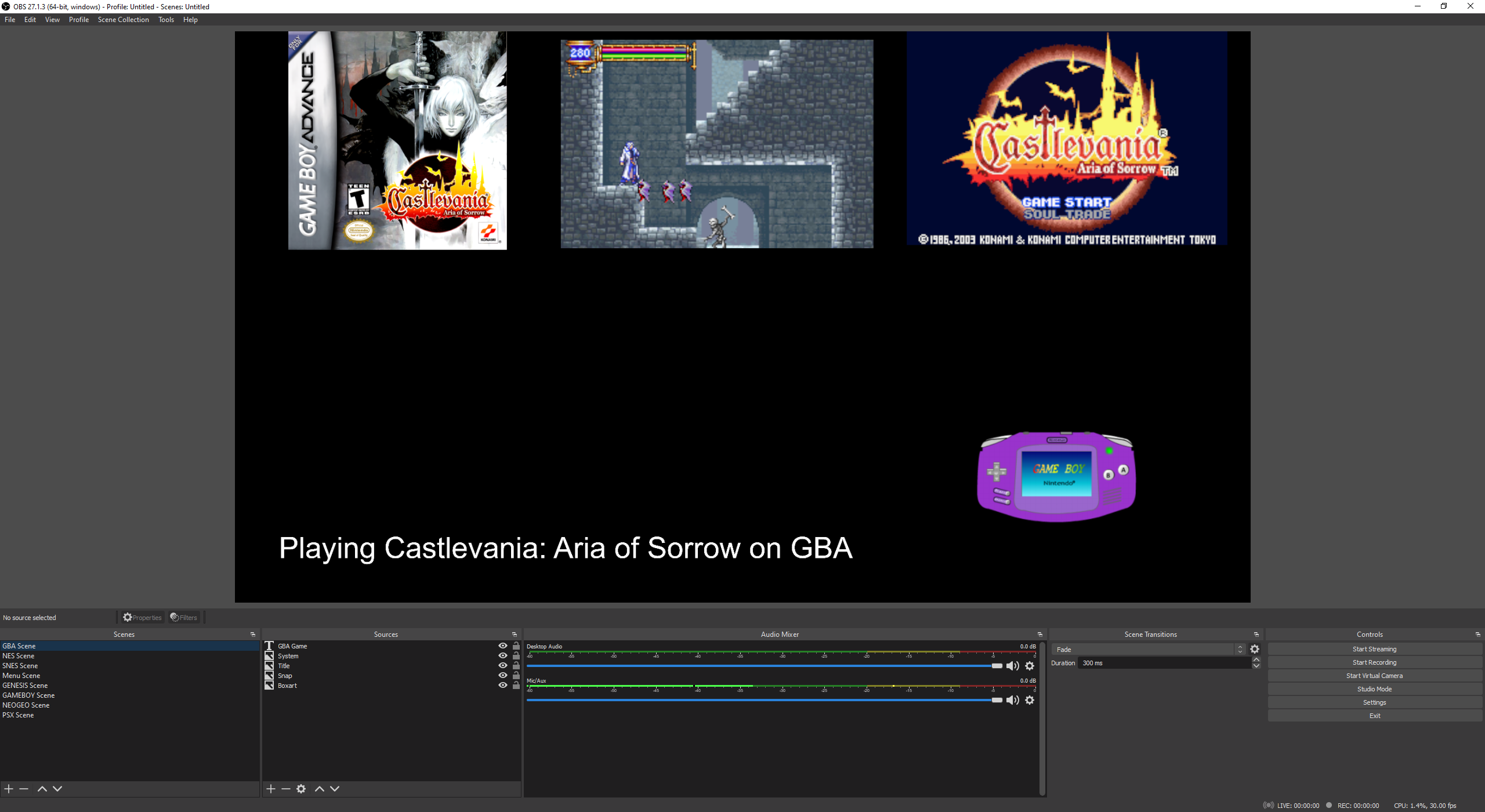Open source properties gear in Sources toolbar
Image resolution: width=1485 pixels, height=812 pixels.
pos(301,789)
